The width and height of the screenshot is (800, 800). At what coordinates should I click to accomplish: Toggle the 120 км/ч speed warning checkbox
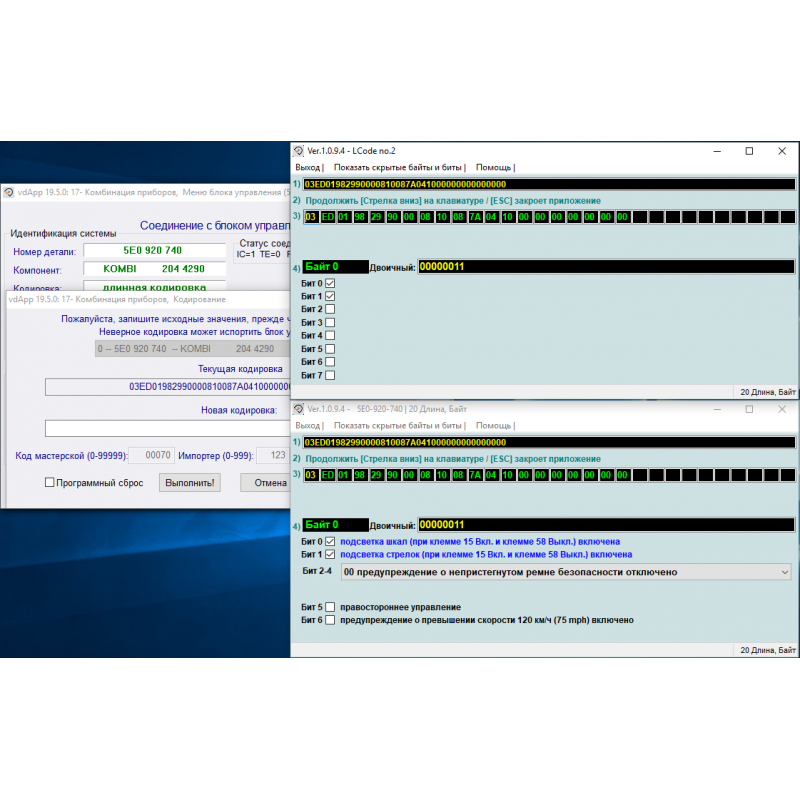330,620
